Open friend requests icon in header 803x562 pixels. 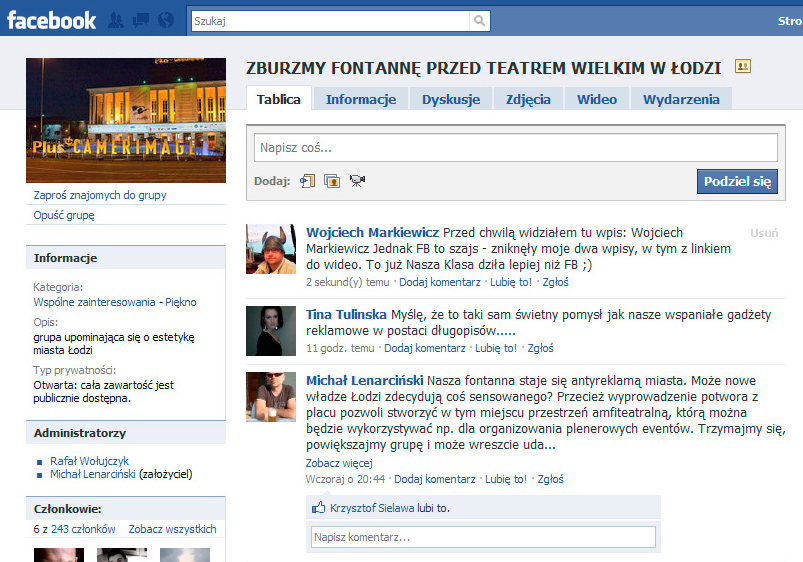[116, 20]
